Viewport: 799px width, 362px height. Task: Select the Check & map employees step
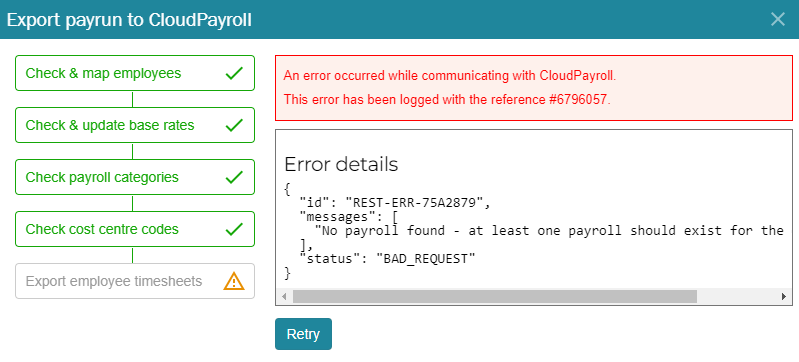coord(135,73)
